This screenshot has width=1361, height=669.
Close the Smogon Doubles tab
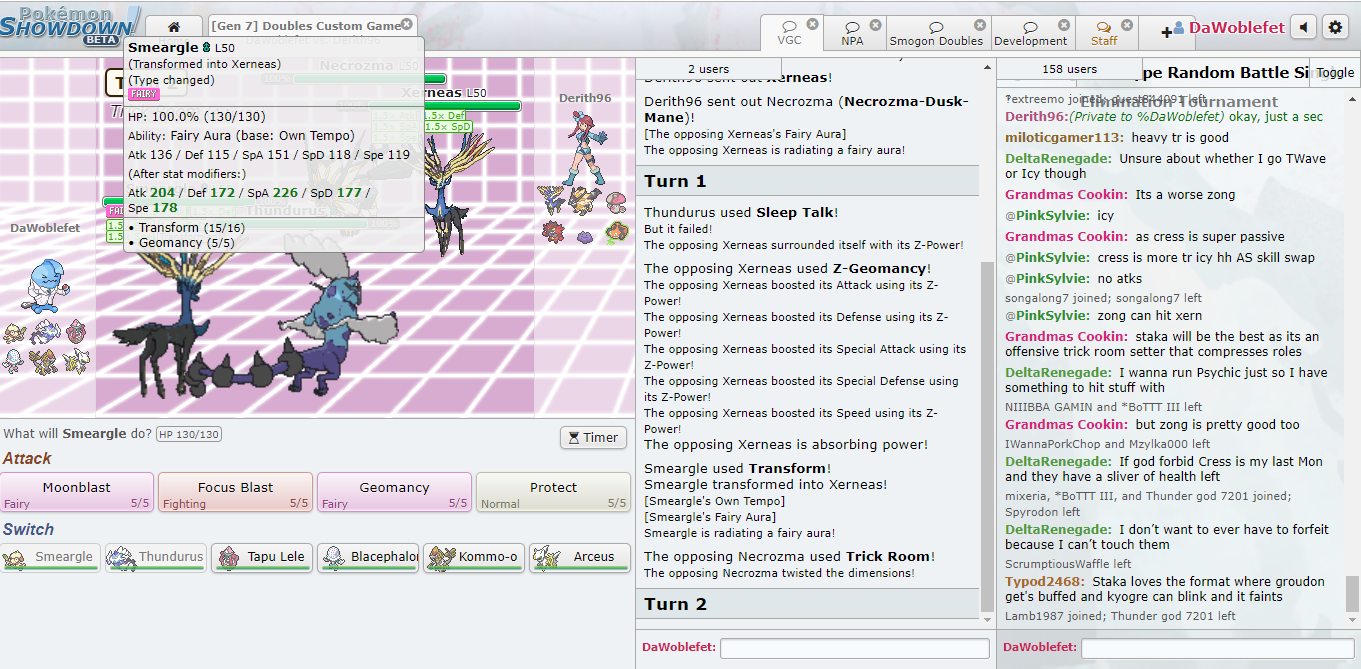point(980,24)
